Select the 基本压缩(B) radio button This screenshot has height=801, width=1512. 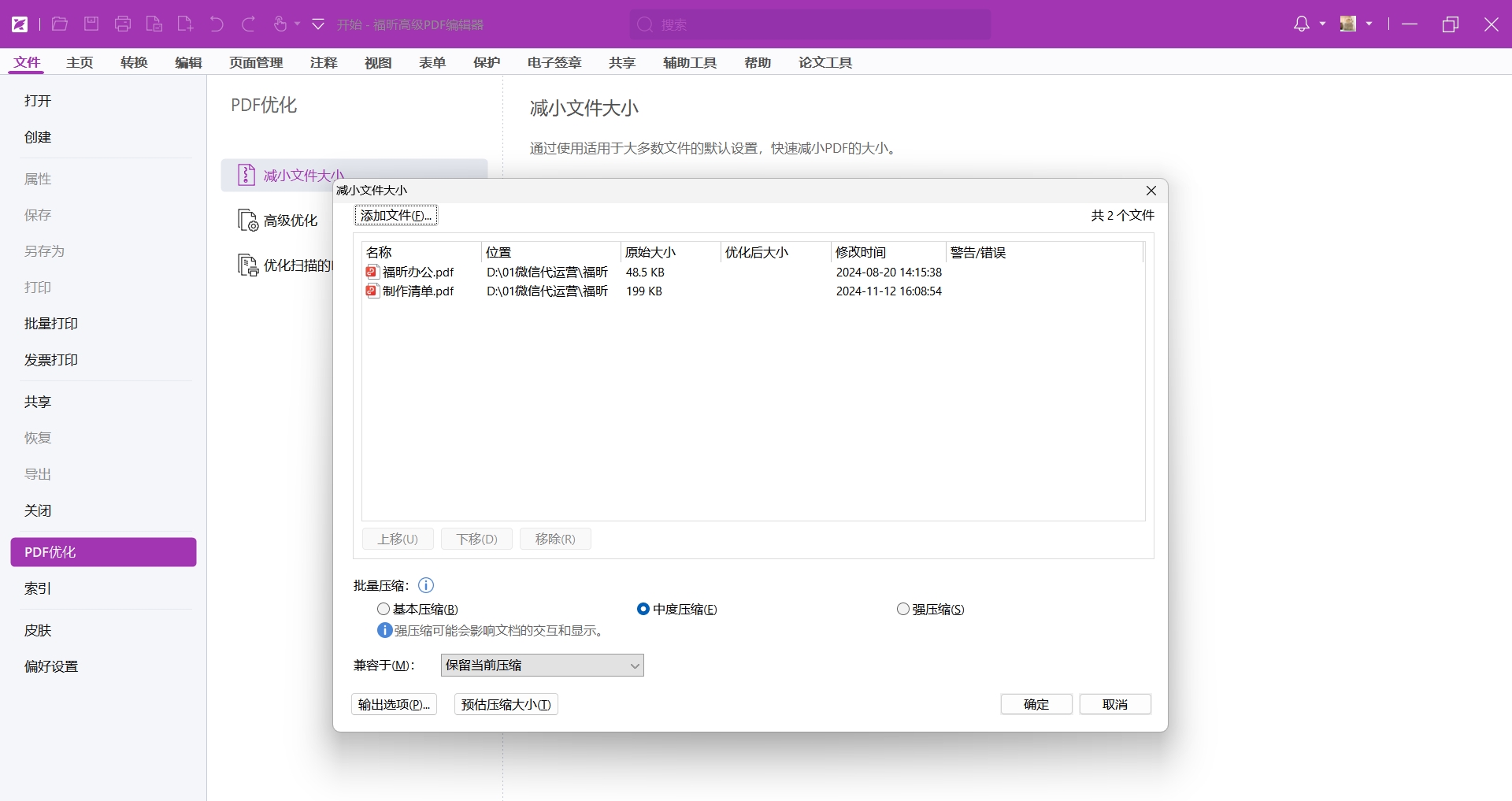click(384, 610)
